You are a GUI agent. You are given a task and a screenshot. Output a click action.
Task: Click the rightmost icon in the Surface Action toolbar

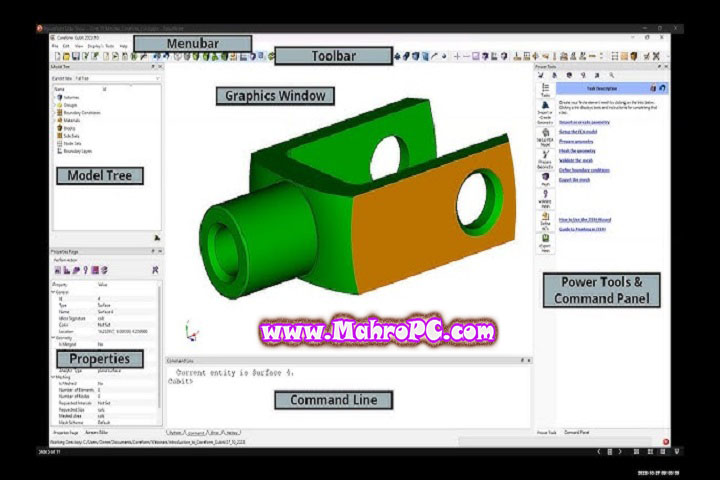[155, 270]
